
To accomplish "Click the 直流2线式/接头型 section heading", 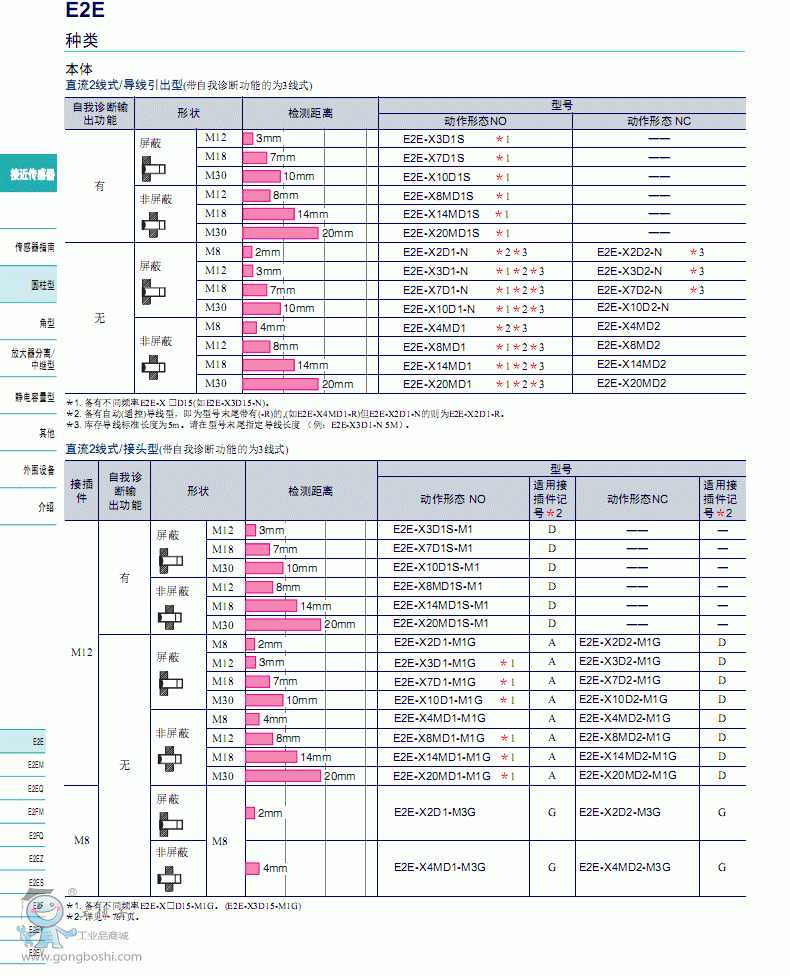I will [x=112, y=449].
